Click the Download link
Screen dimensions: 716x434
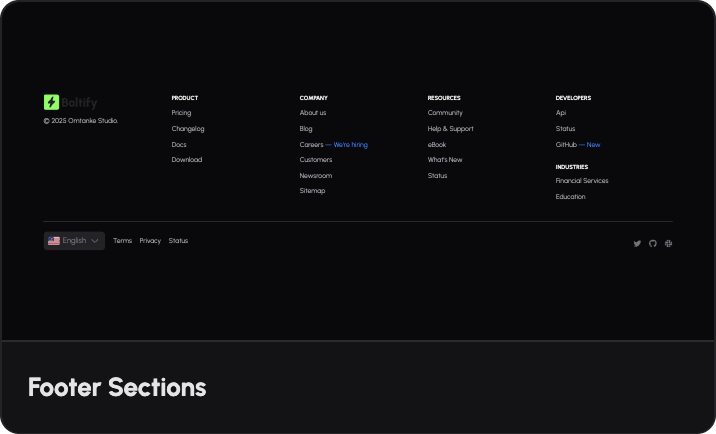point(186,160)
